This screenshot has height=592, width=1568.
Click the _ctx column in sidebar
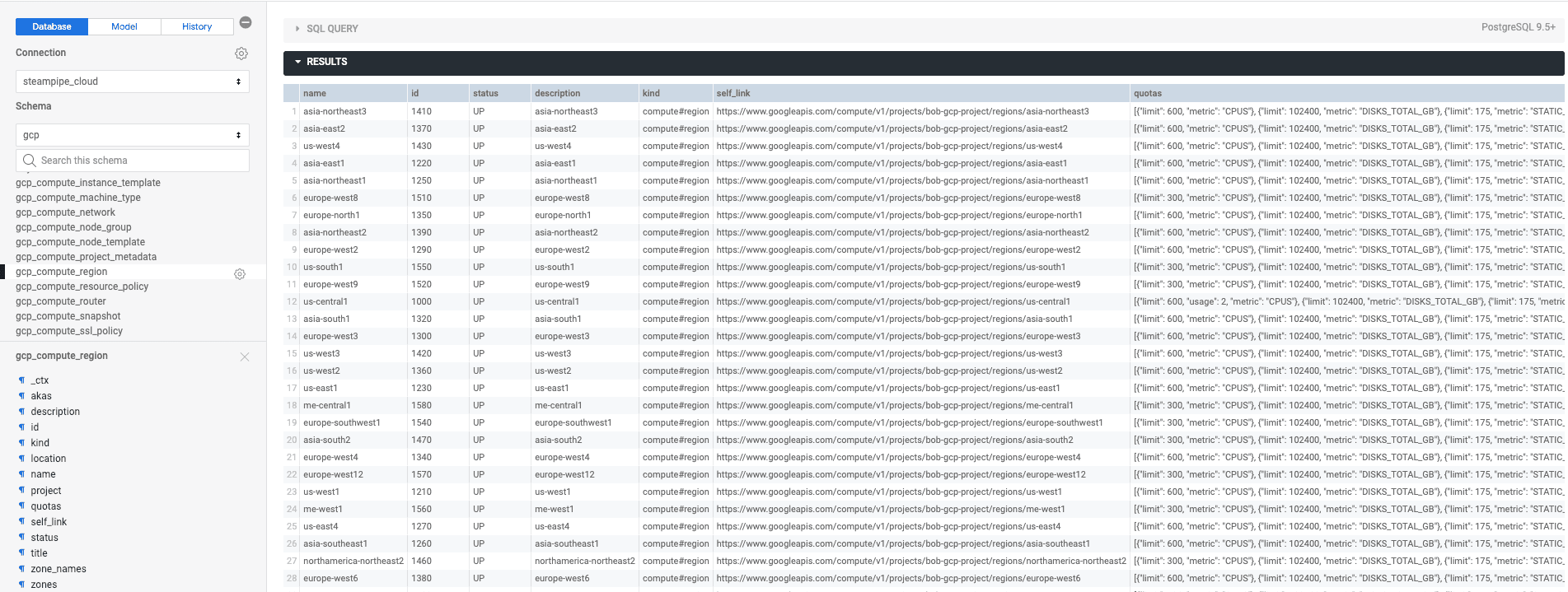point(40,380)
